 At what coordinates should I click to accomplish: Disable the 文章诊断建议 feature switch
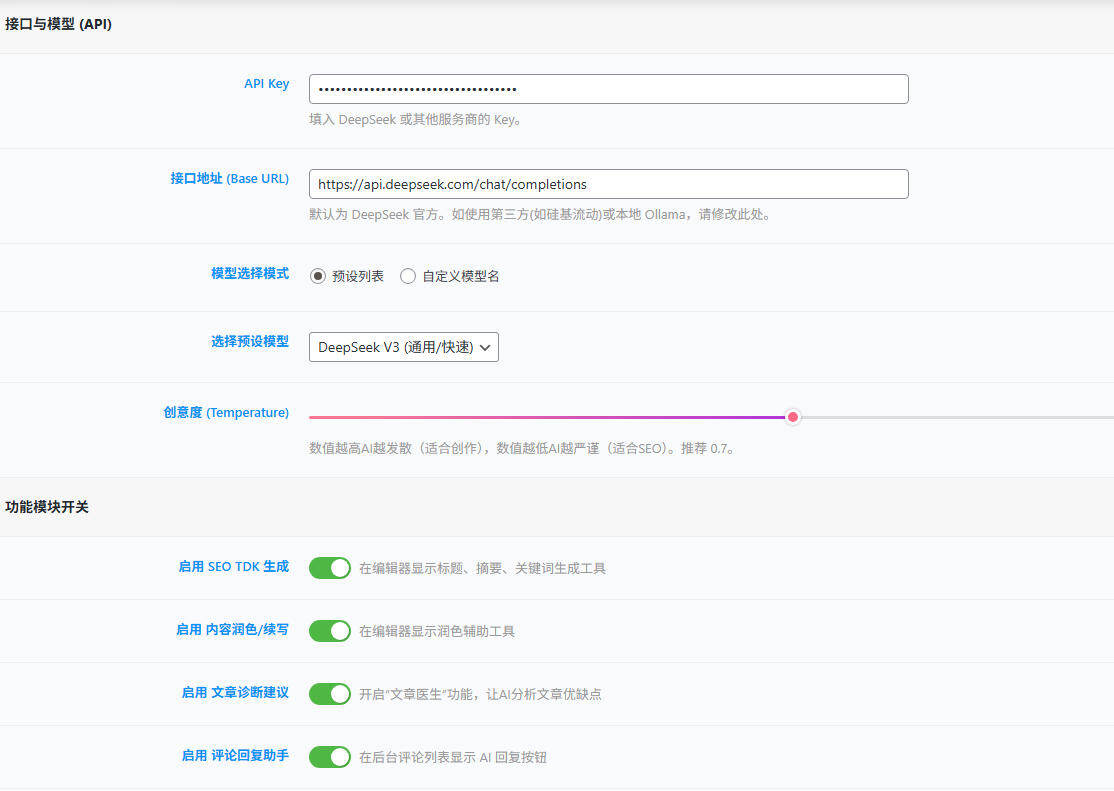(329, 693)
